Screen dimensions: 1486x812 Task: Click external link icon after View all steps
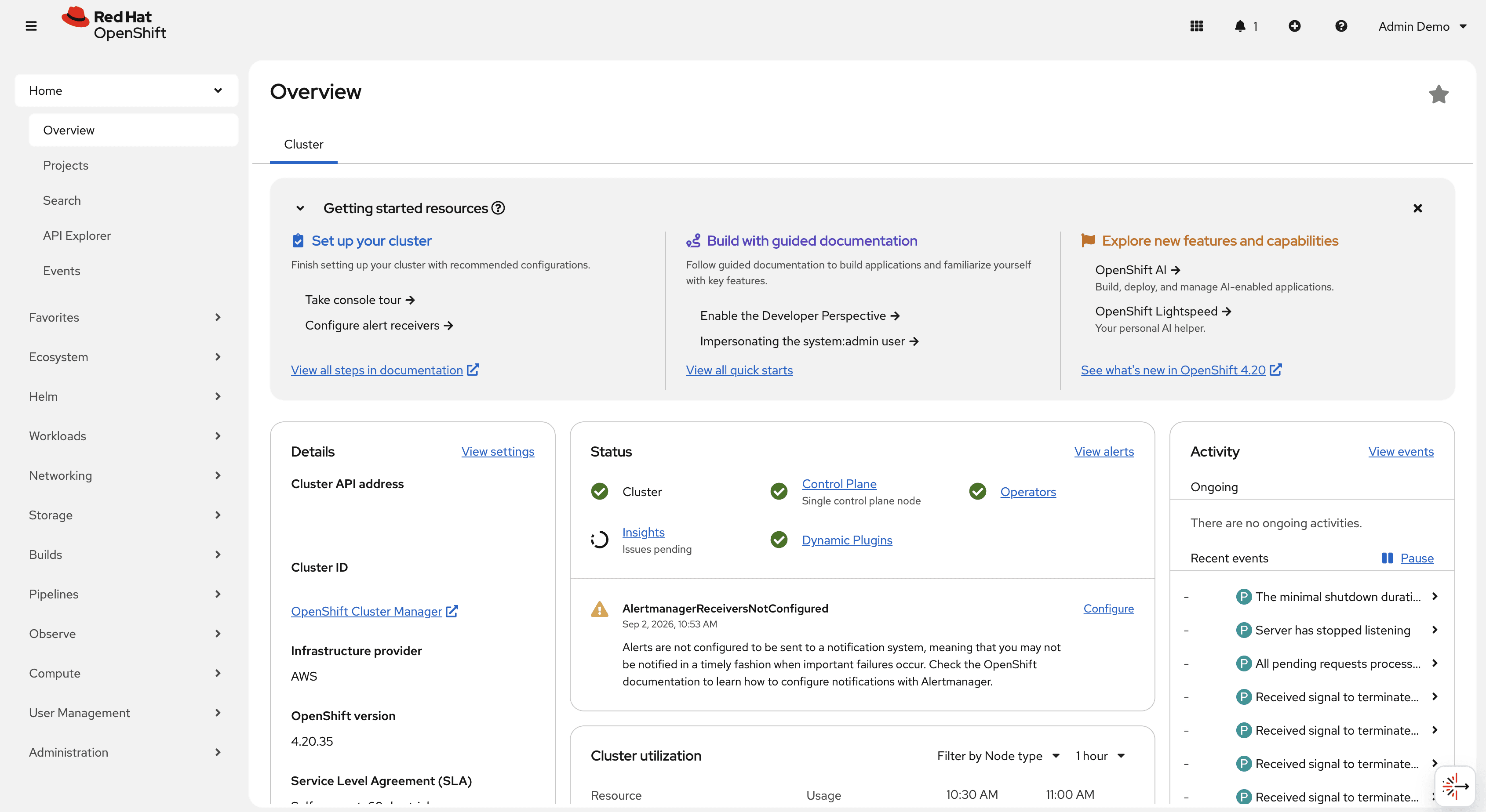click(x=473, y=370)
